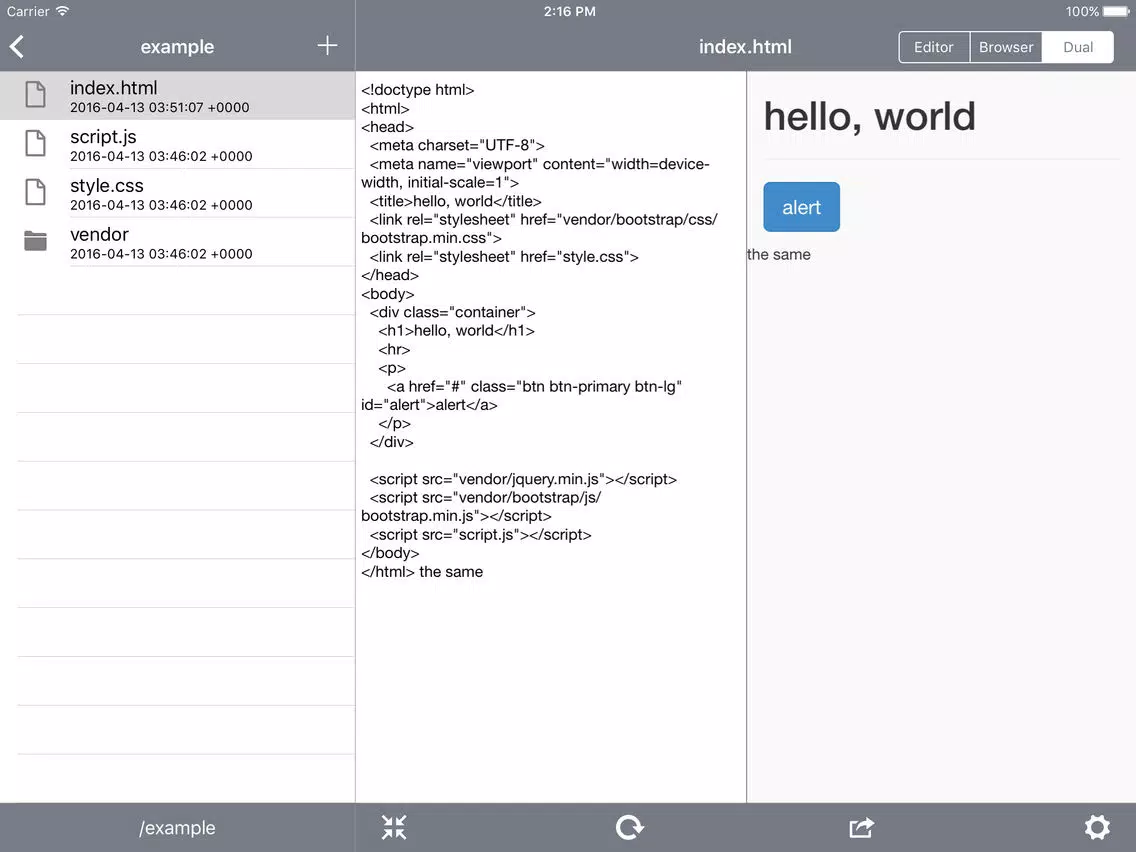Click the </head> closing tag line
The image size is (1136, 852).
[390, 275]
